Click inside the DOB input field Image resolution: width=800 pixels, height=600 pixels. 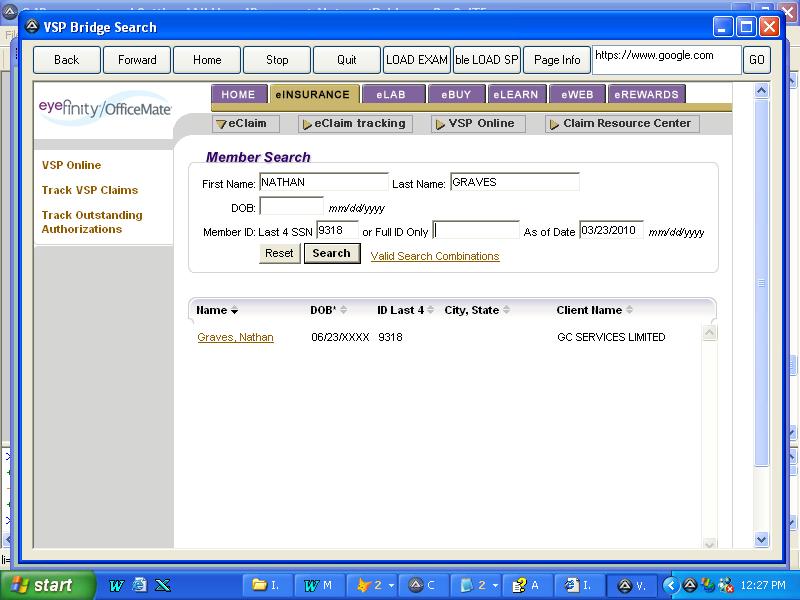point(291,207)
